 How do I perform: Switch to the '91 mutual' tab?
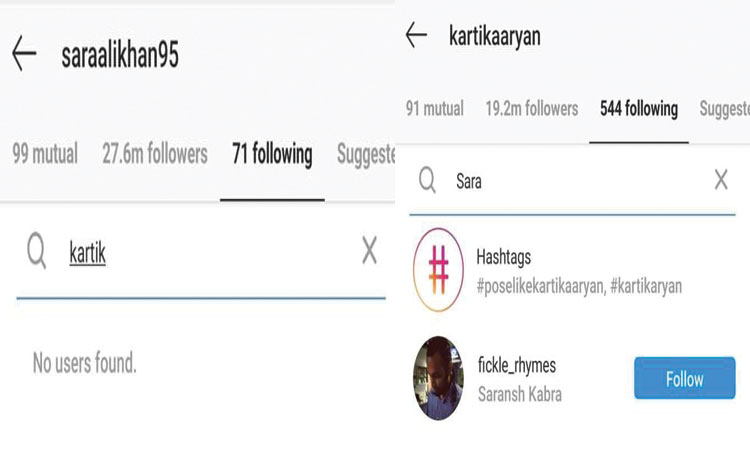[435, 109]
